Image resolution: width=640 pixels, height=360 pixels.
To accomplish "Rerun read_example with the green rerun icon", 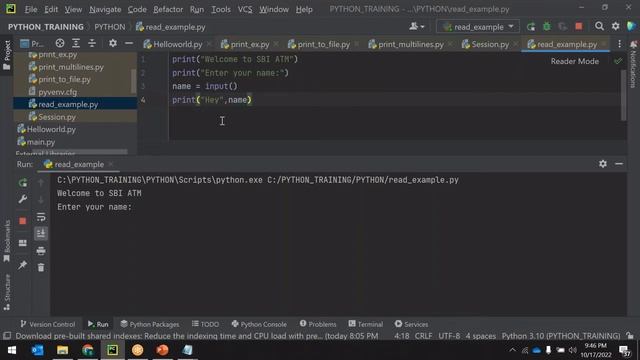I will (x=23, y=182).
